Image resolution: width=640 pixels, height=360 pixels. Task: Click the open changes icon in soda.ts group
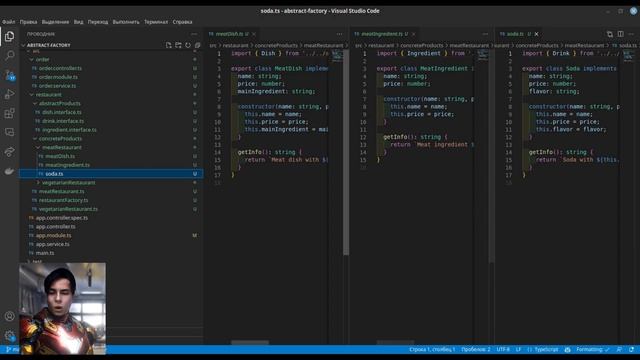point(610,34)
